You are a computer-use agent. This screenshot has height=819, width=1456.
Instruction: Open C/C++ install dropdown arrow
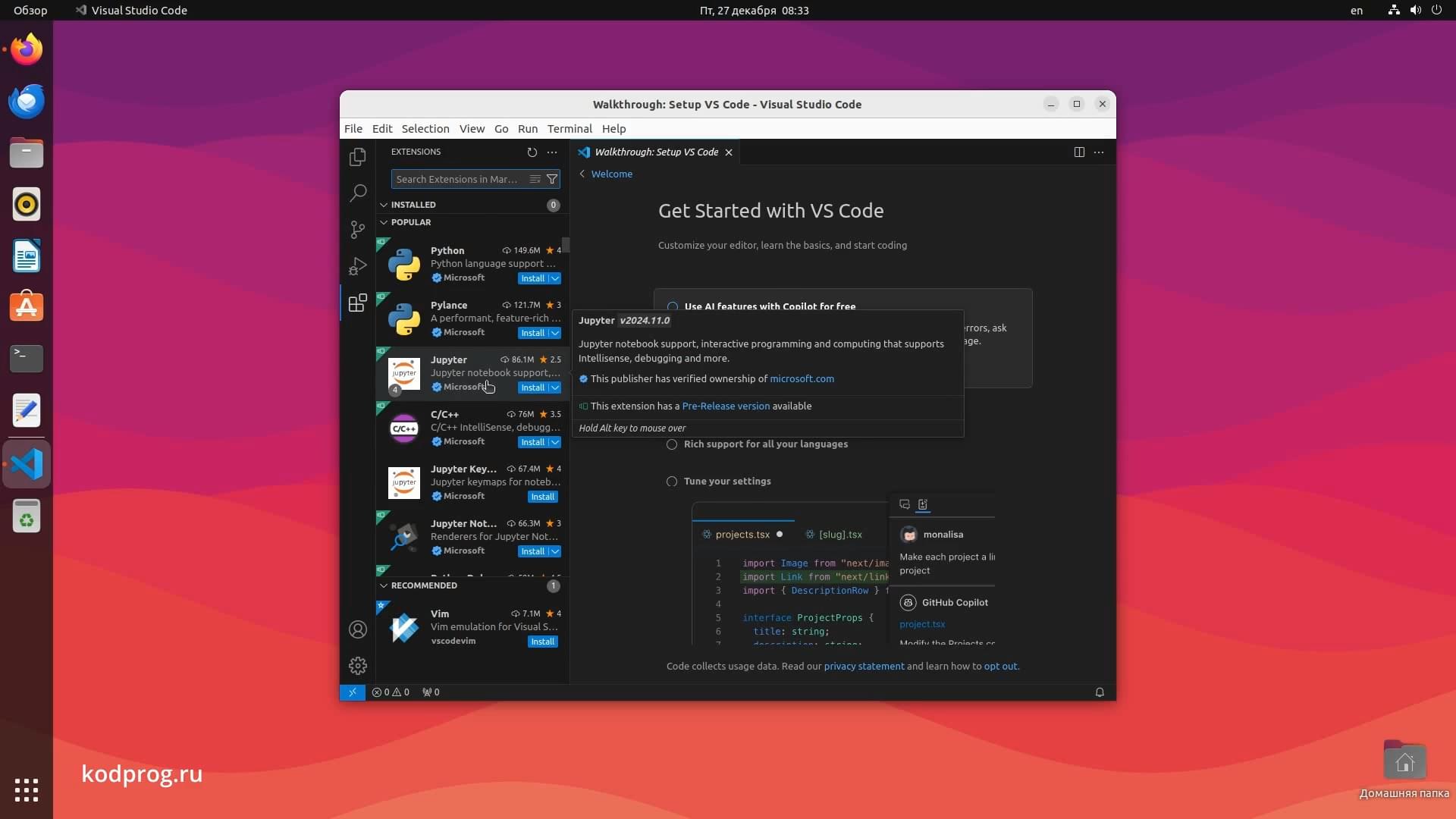tap(555, 443)
